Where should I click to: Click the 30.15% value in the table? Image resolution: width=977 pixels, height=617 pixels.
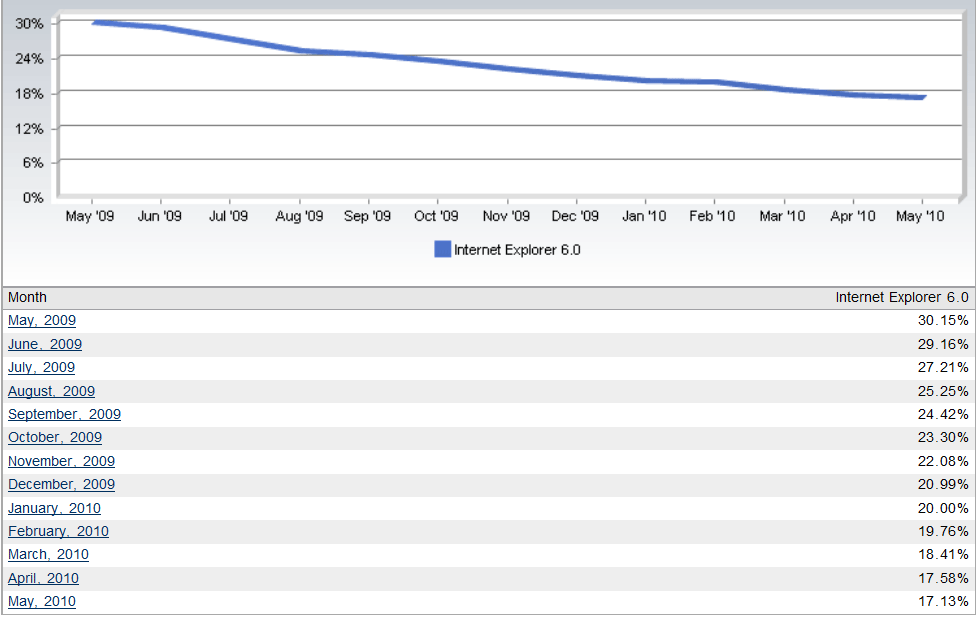944,321
